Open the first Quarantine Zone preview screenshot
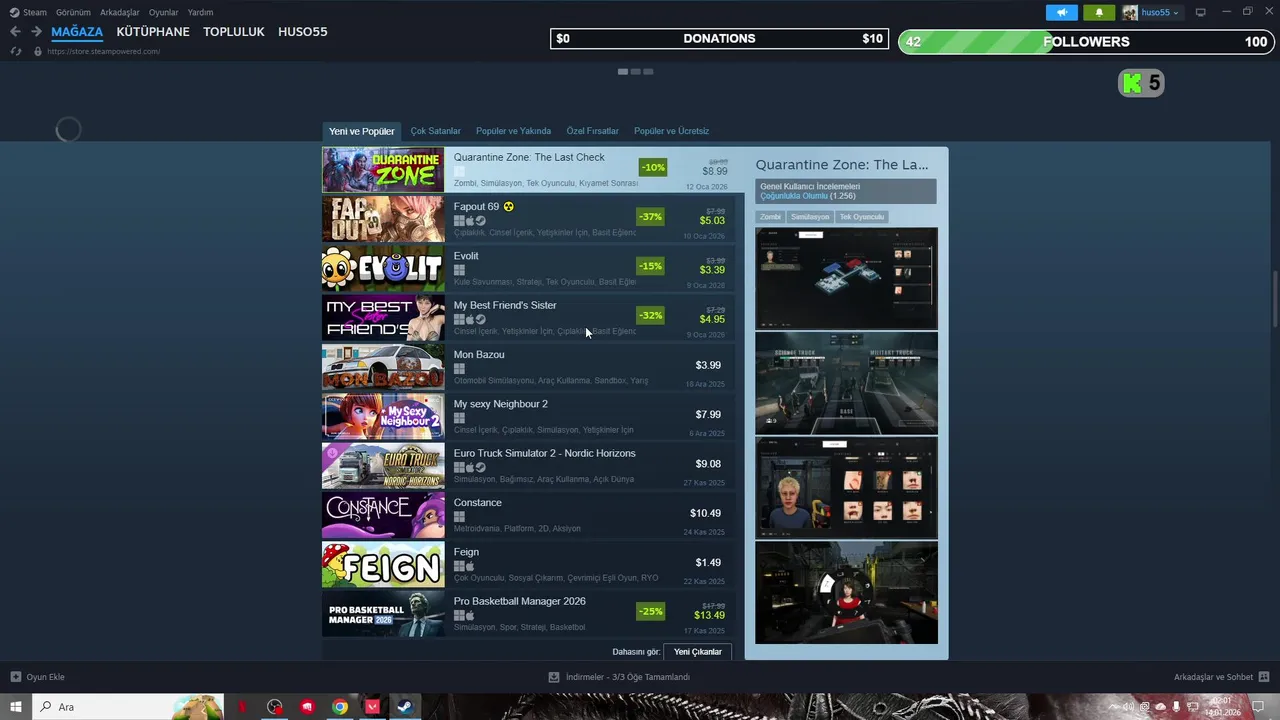This screenshot has height=720, width=1280. (x=847, y=278)
